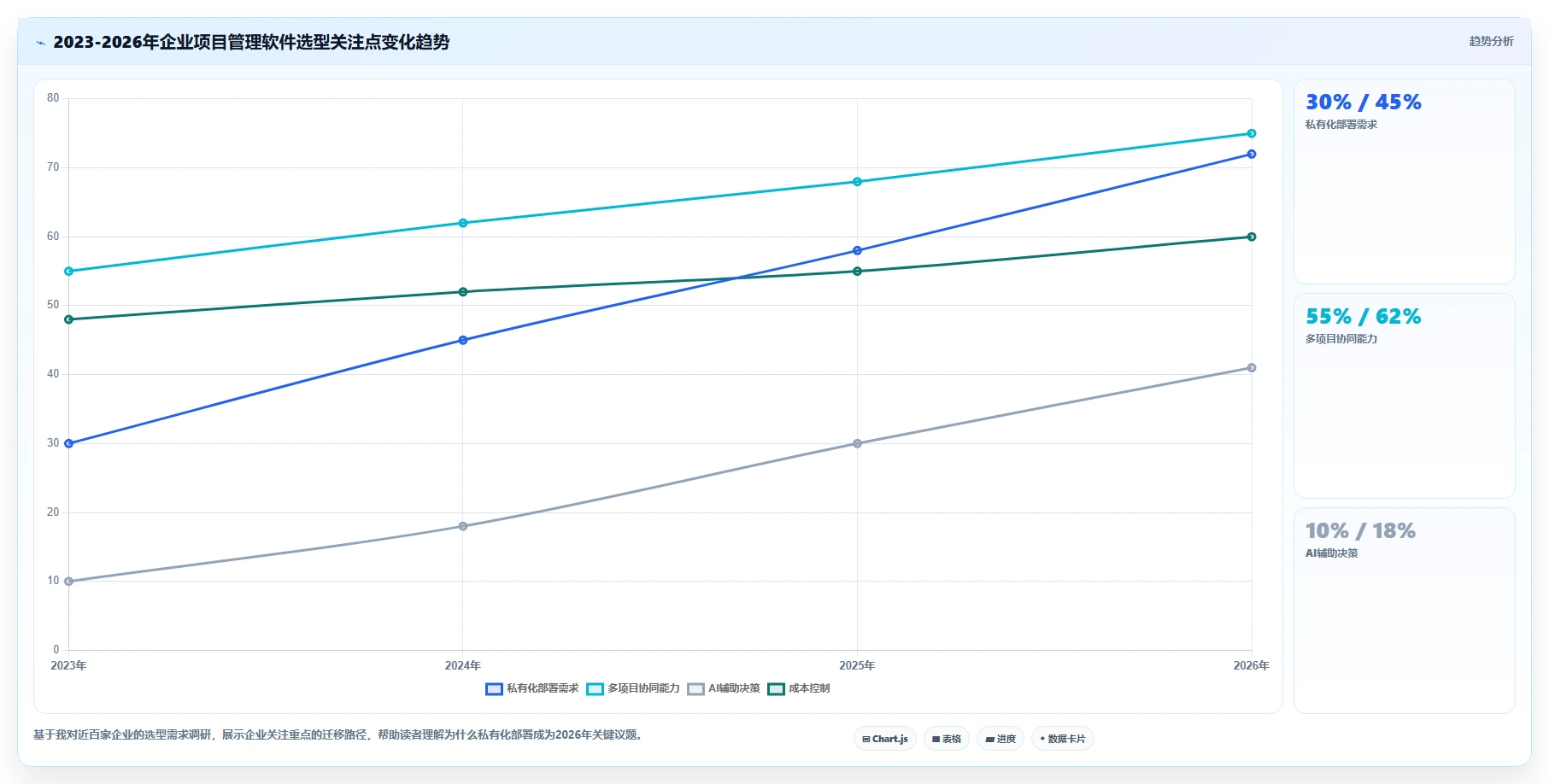Click the 2026年 x-axis label

point(1252,665)
